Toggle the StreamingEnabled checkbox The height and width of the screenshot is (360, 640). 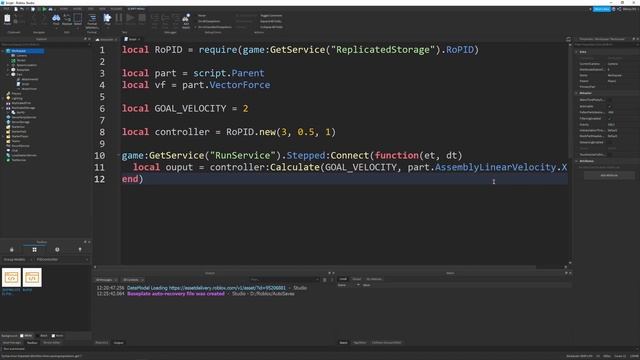pyautogui.click(x=610, y=142)
